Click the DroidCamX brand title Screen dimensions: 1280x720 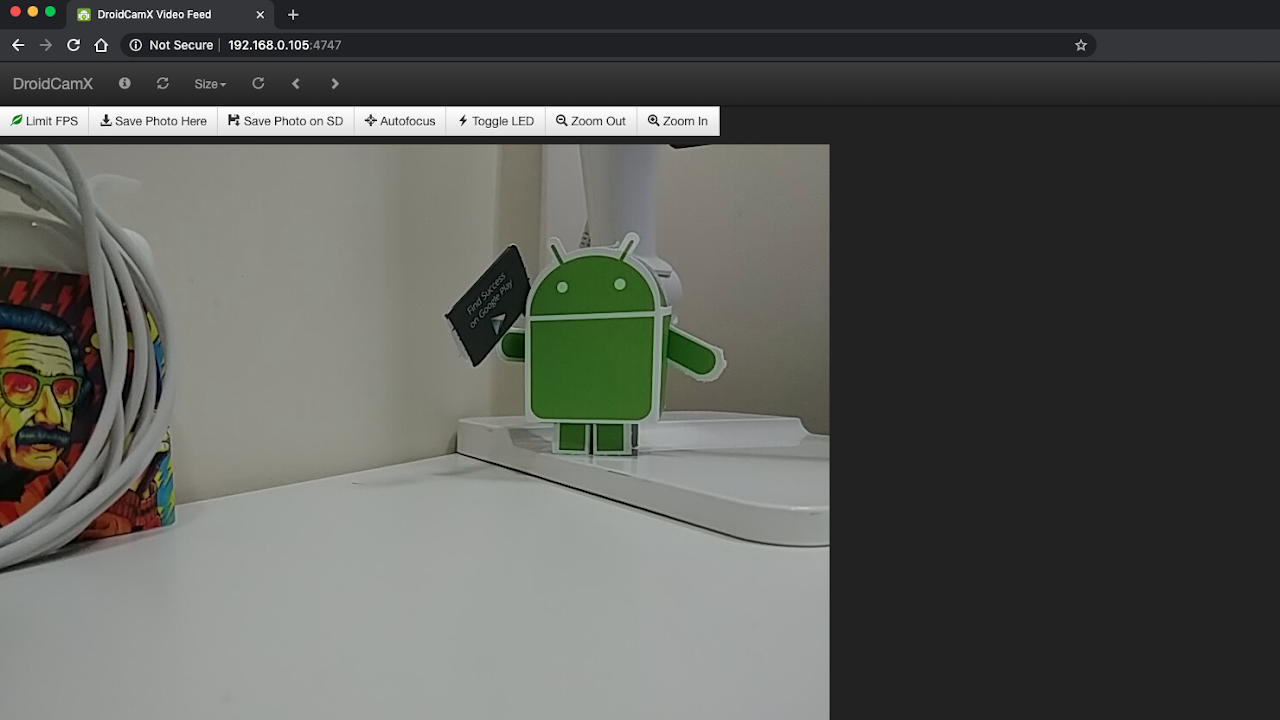(x=53, y=84)
